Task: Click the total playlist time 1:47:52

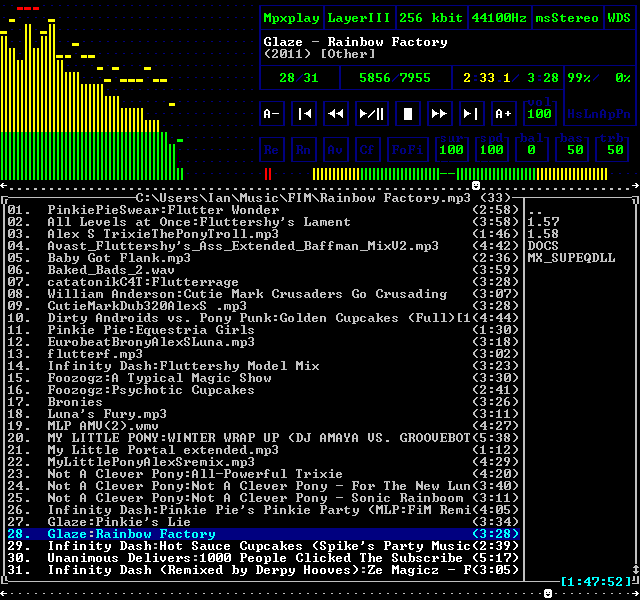Action: (596, 582)
